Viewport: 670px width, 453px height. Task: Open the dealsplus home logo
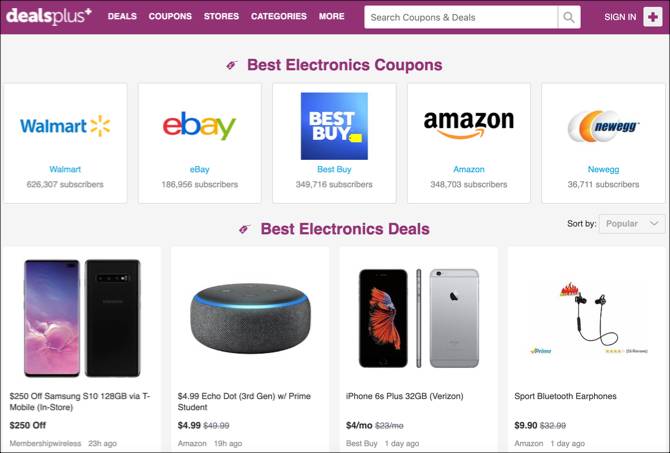tap(49, 16)
